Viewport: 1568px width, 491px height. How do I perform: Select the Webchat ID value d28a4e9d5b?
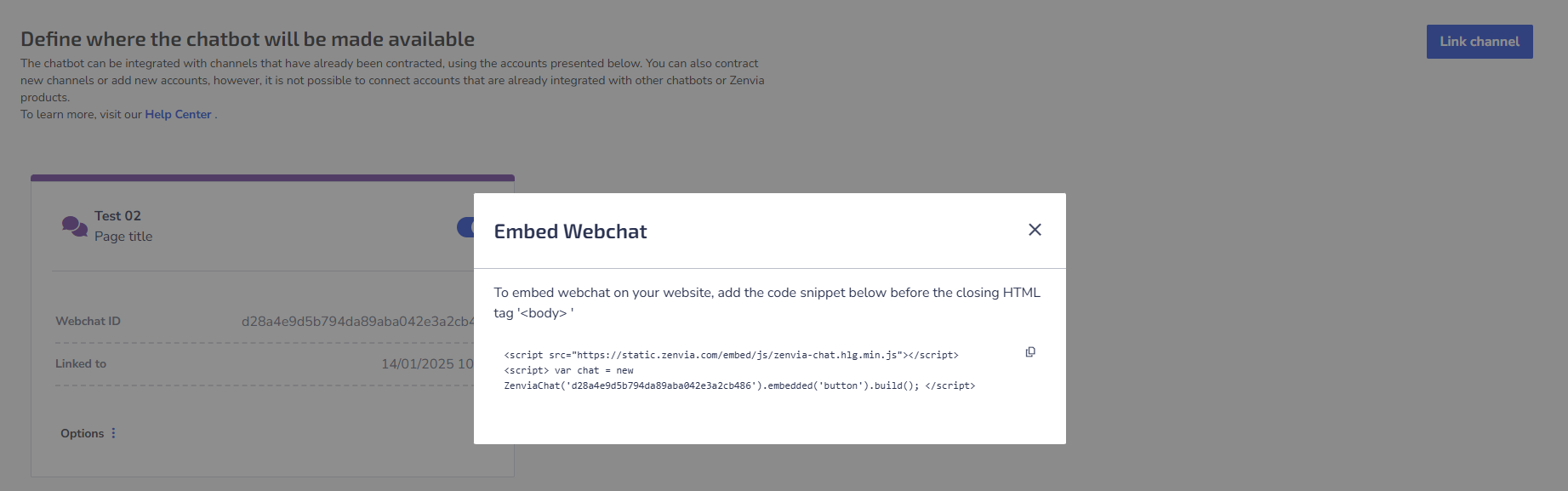click(x=357, y=321)
